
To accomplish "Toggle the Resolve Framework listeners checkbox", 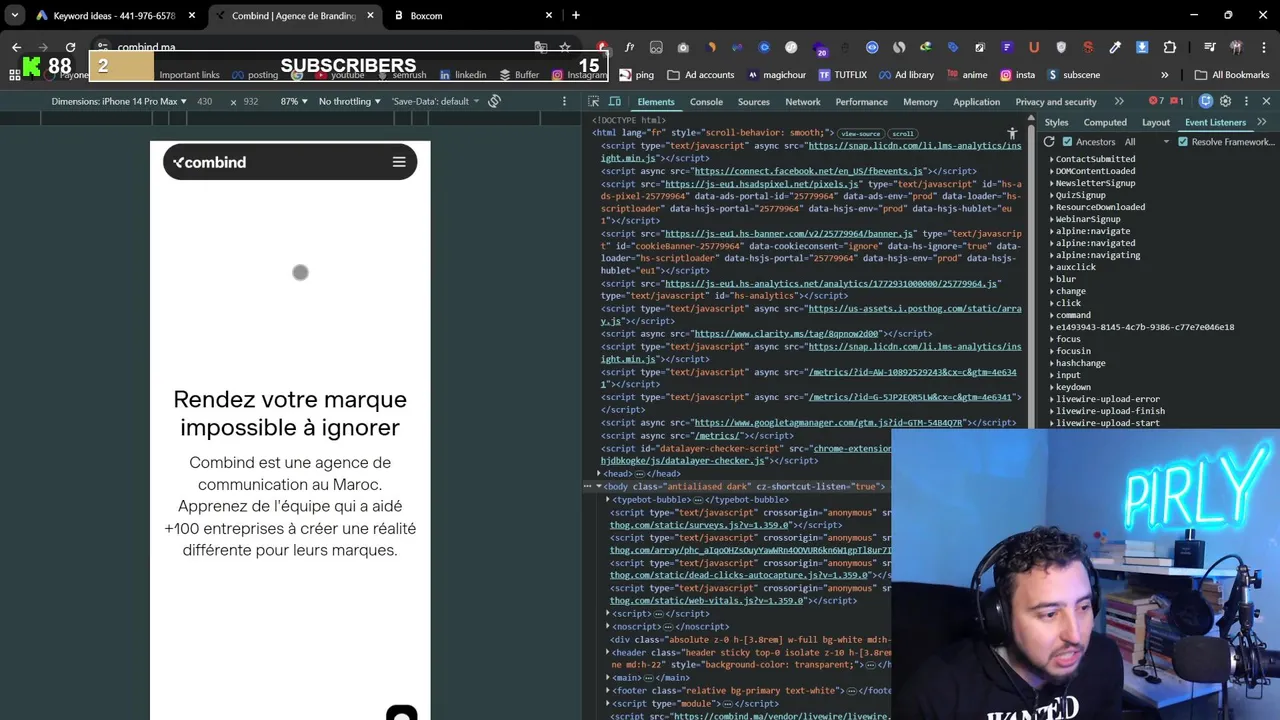I will click(1183, 142).
